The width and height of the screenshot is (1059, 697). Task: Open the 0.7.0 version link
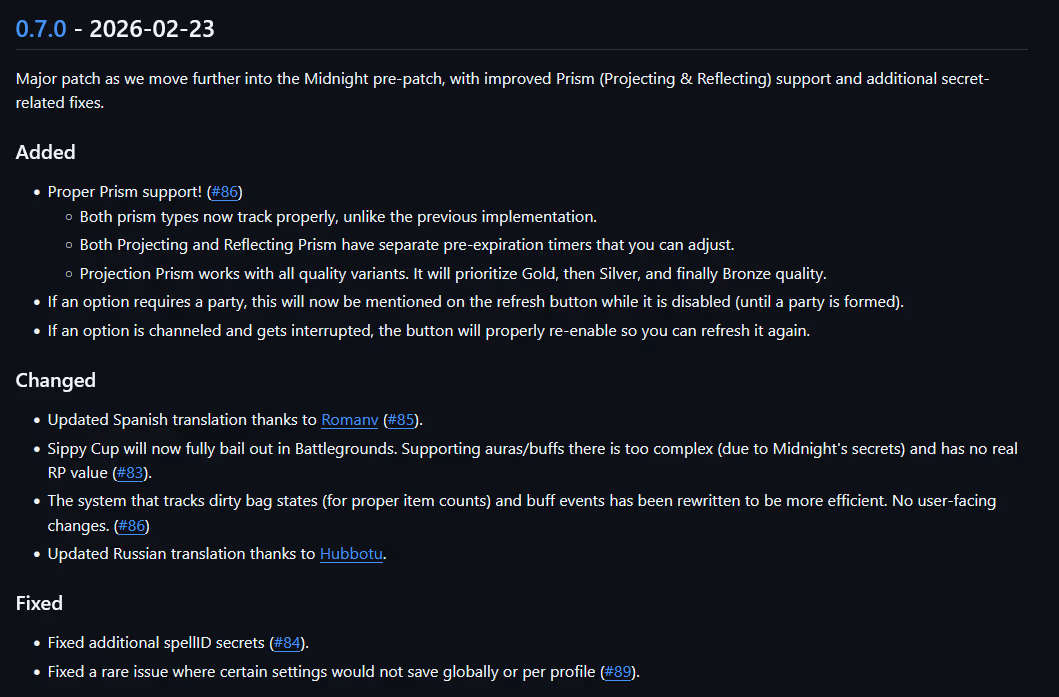point(41,28)
